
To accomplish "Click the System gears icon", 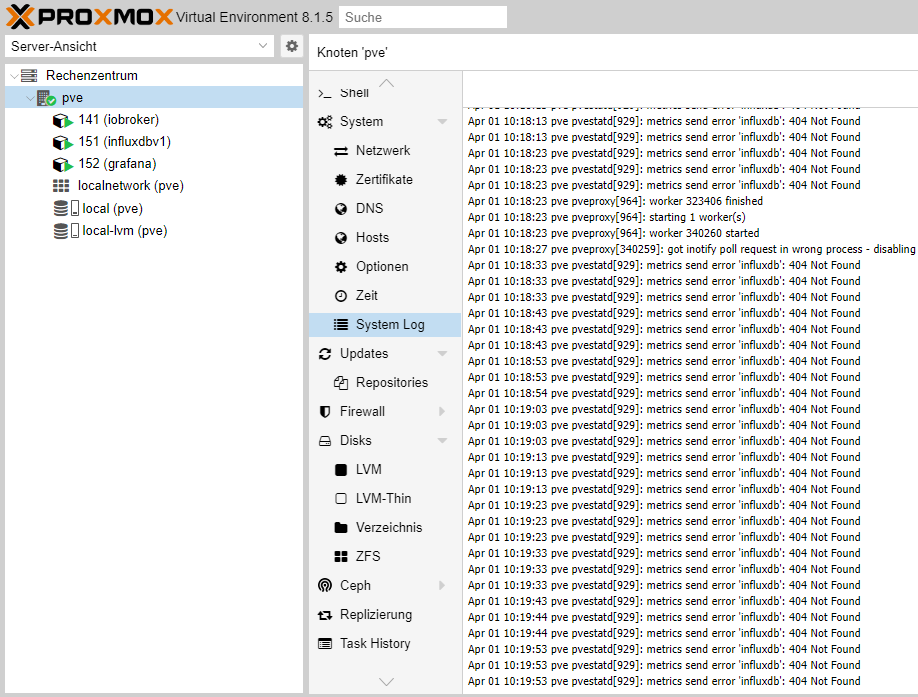I will point(325,122).
